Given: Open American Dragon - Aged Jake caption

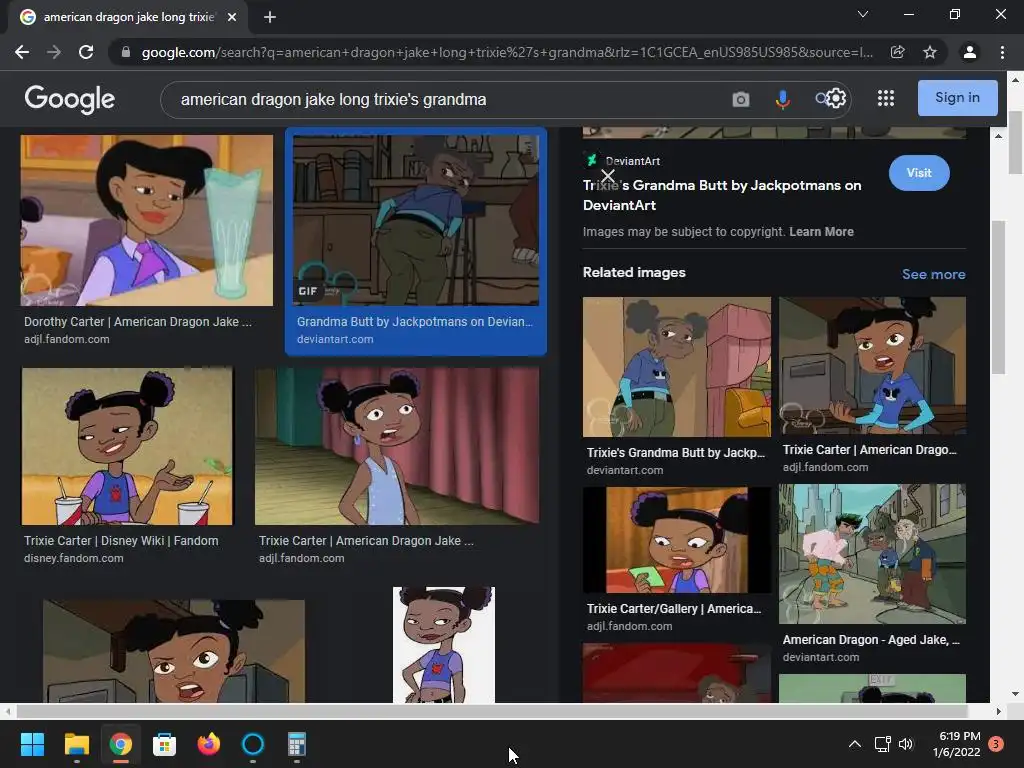Looking at the screenshot, I should click(871, 640).
